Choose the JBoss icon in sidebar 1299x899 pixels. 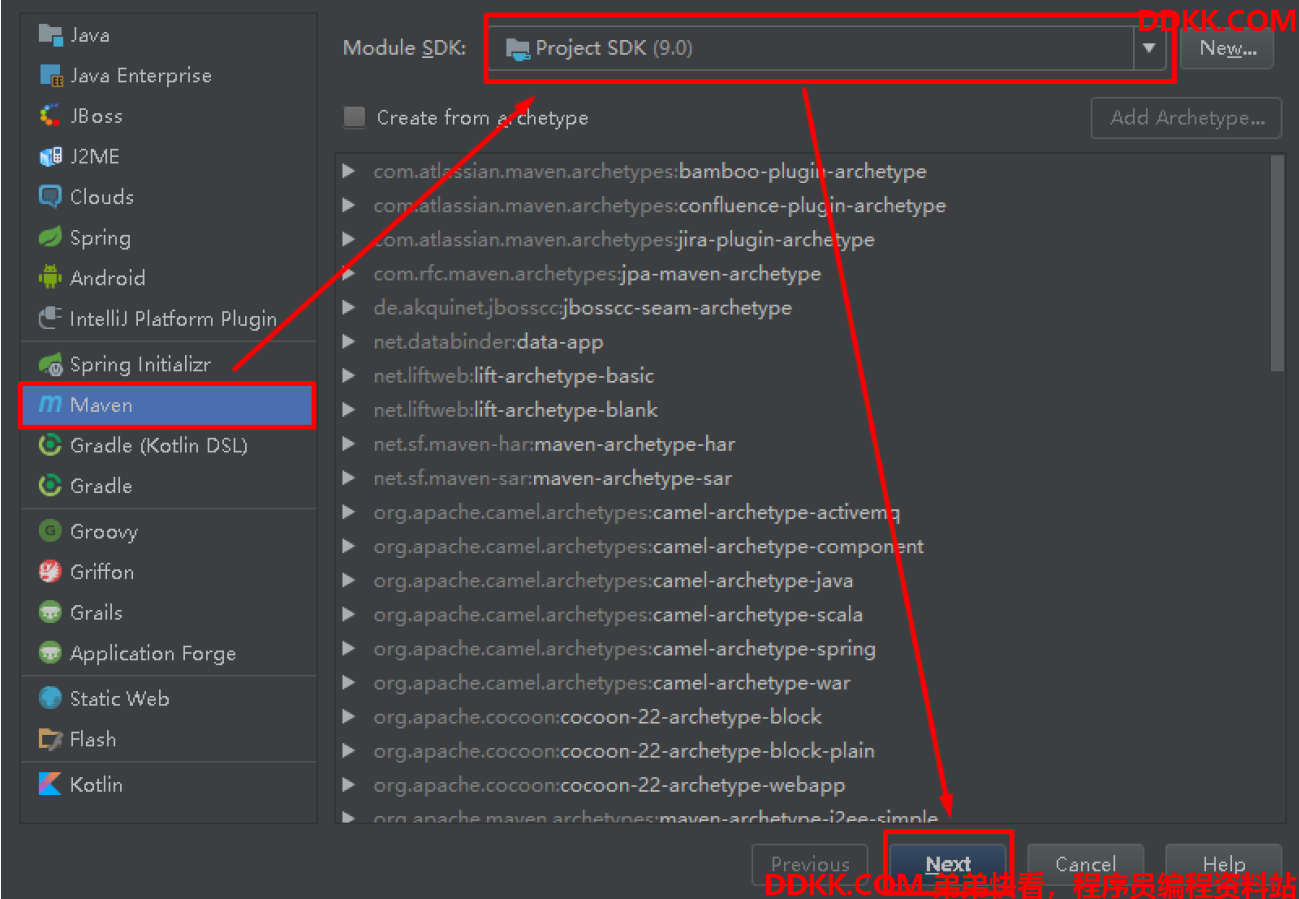(50, 116)
